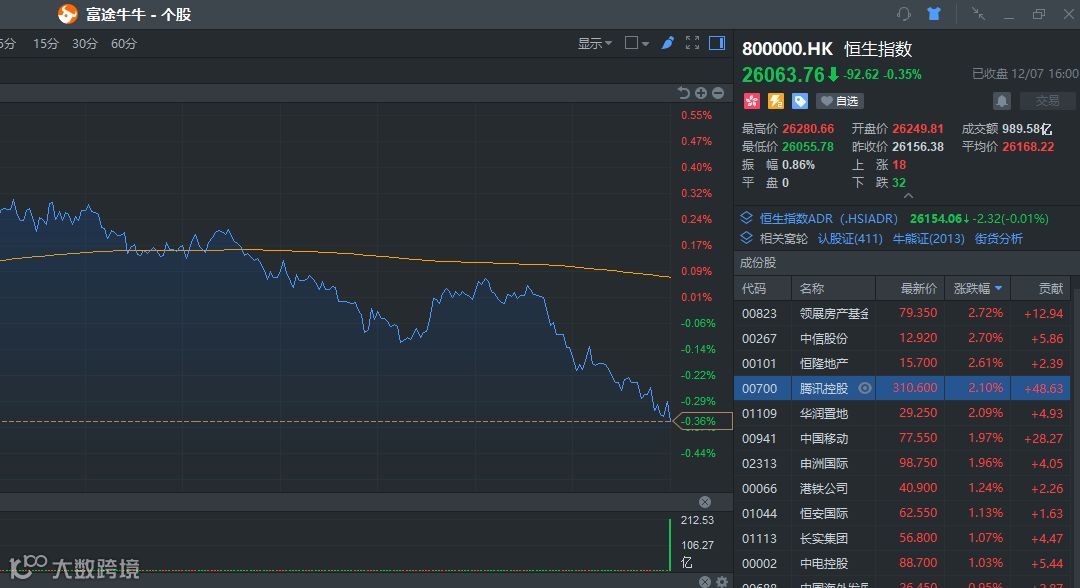Set a price alert with bell icon
The width and height of the screenshot is (1080, 588).
coord(1001,101)
